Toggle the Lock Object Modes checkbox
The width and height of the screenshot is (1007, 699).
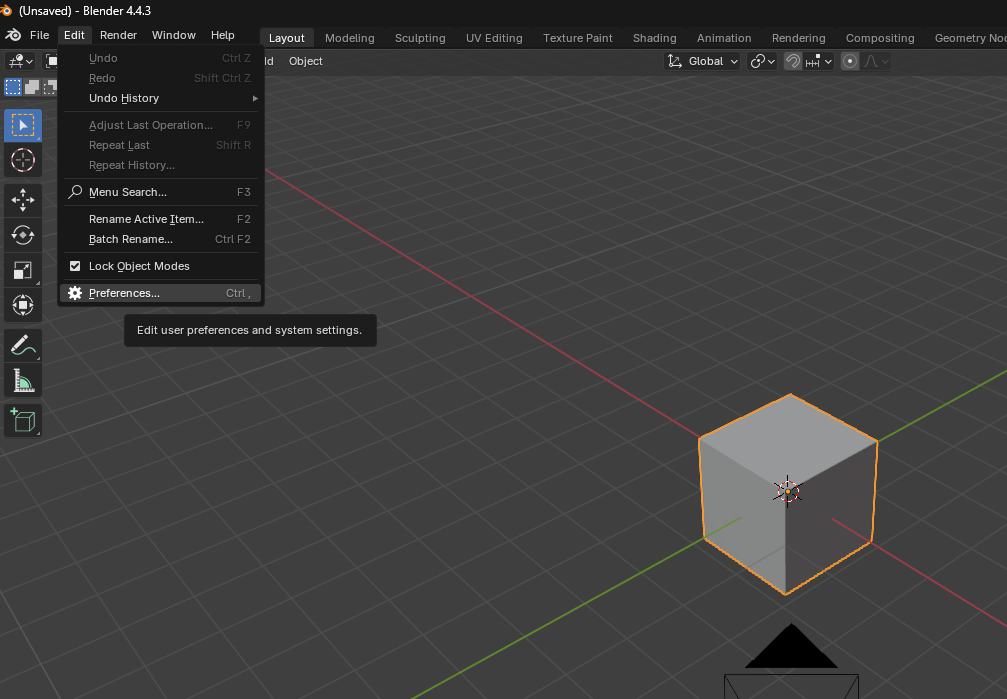coord(74,265)
